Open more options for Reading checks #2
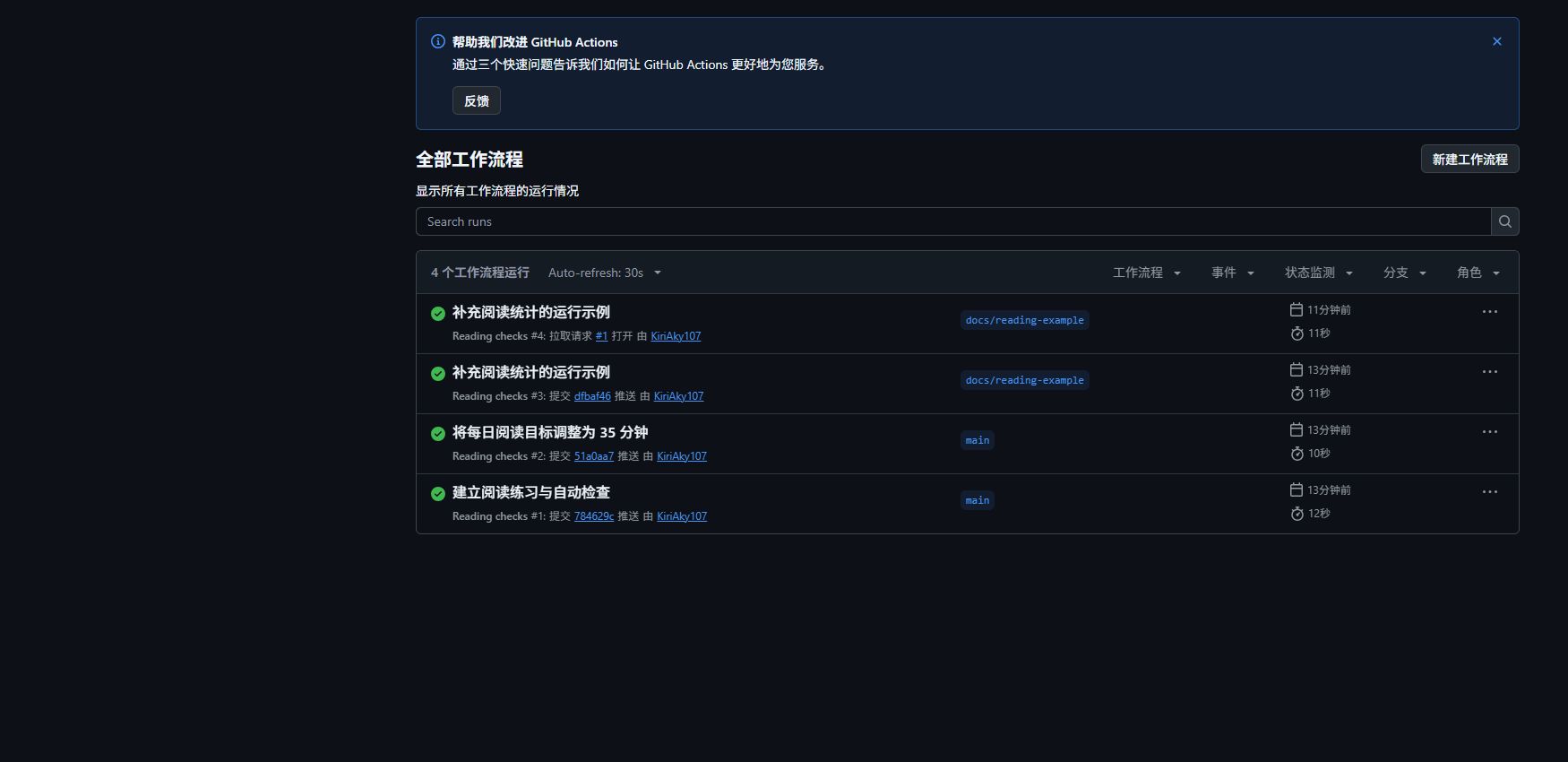Viewport: 1568px width, 762px height. [x=1490, y=432]
